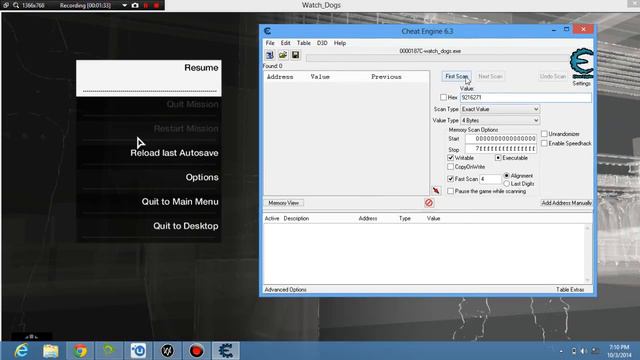Viewport: 640px width, 360px height.
Task: Click the Select process icon in Cheat Engine
Action: coord(270,55)
